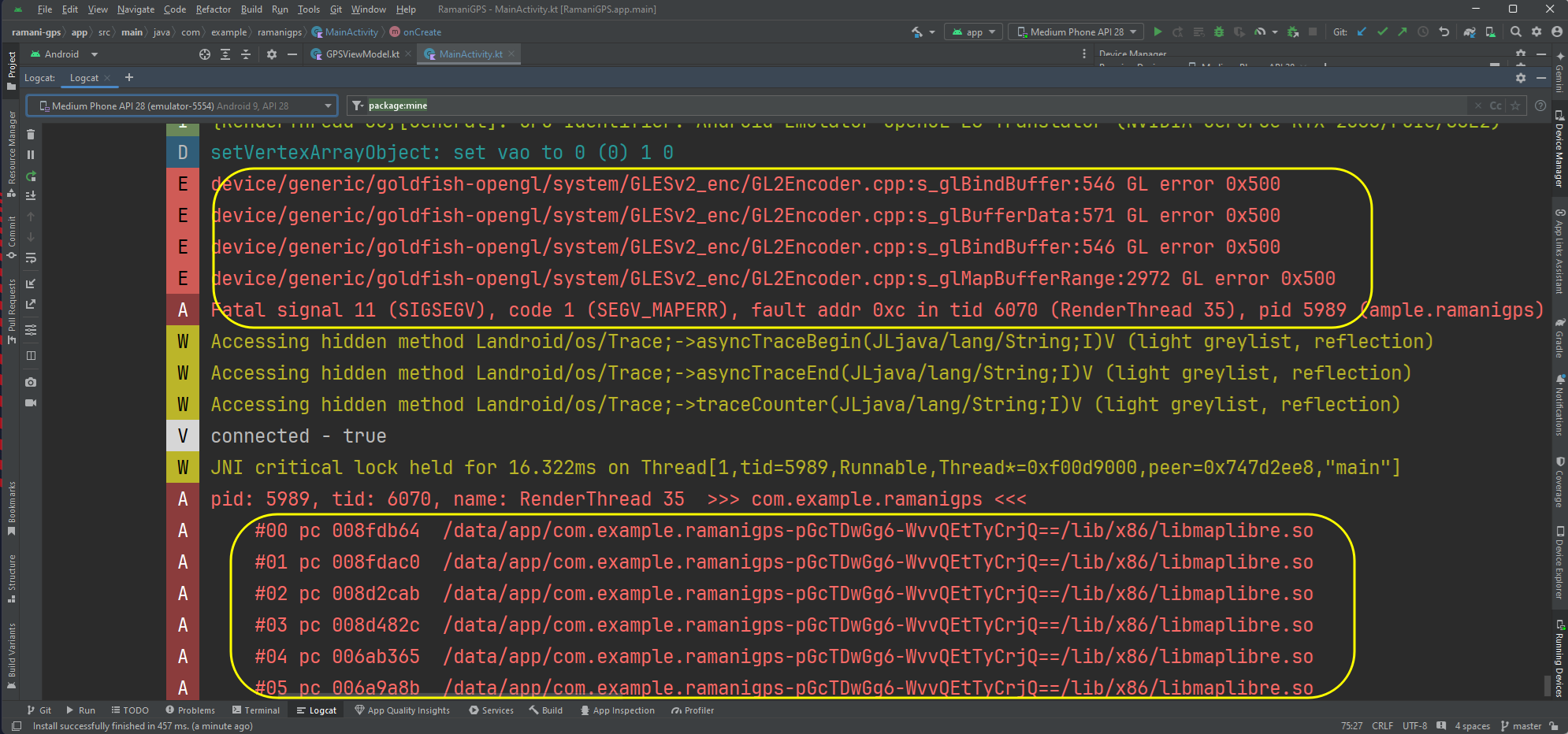Click MainActivity breadcrumb in navigation bar

point(345,32)
